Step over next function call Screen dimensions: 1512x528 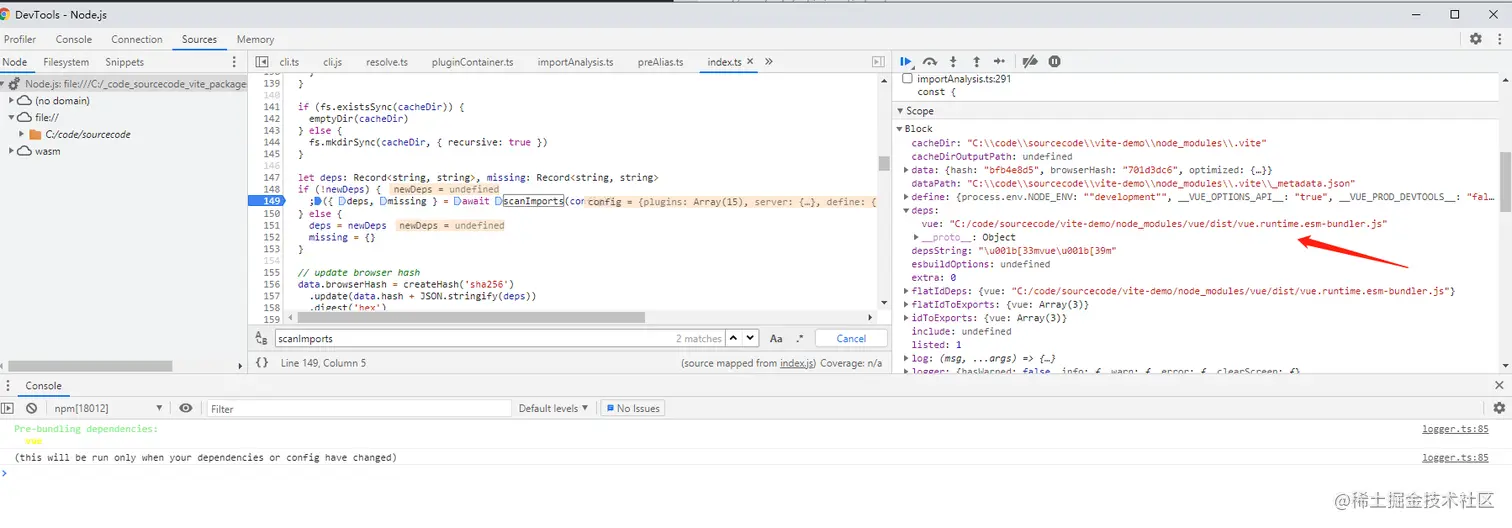[930, 61]
